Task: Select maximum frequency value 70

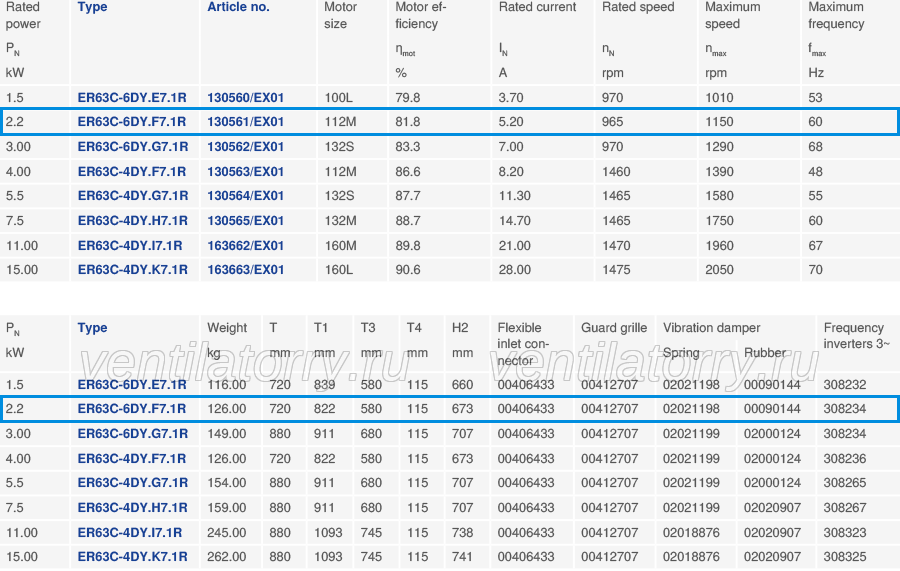Action: coord(815,270)
